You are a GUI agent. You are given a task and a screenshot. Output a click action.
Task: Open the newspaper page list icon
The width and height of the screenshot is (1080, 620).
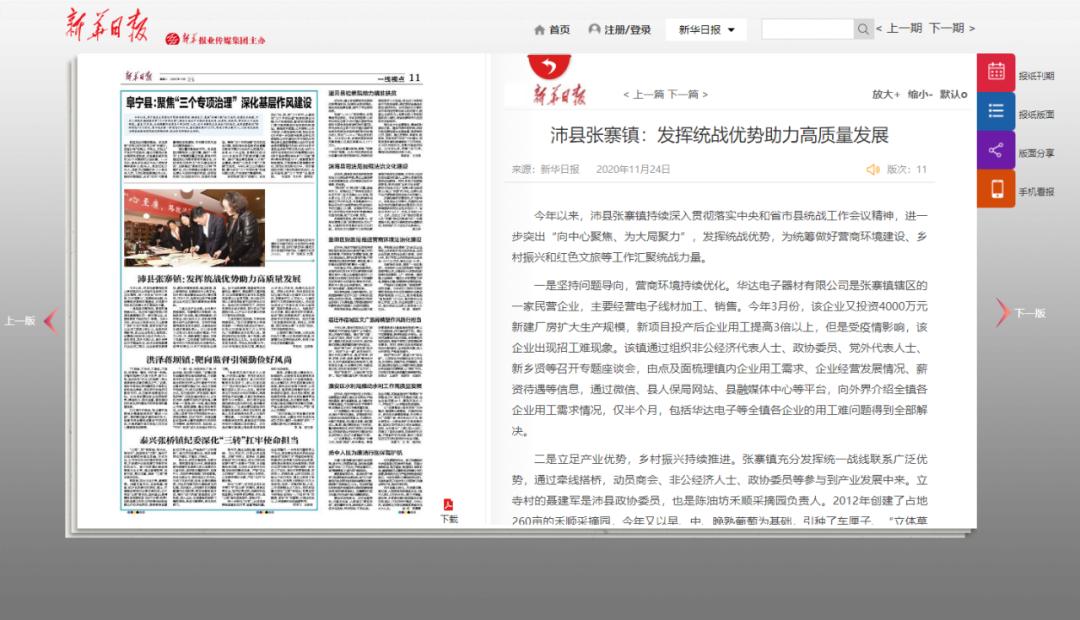(x=996, y=111)
